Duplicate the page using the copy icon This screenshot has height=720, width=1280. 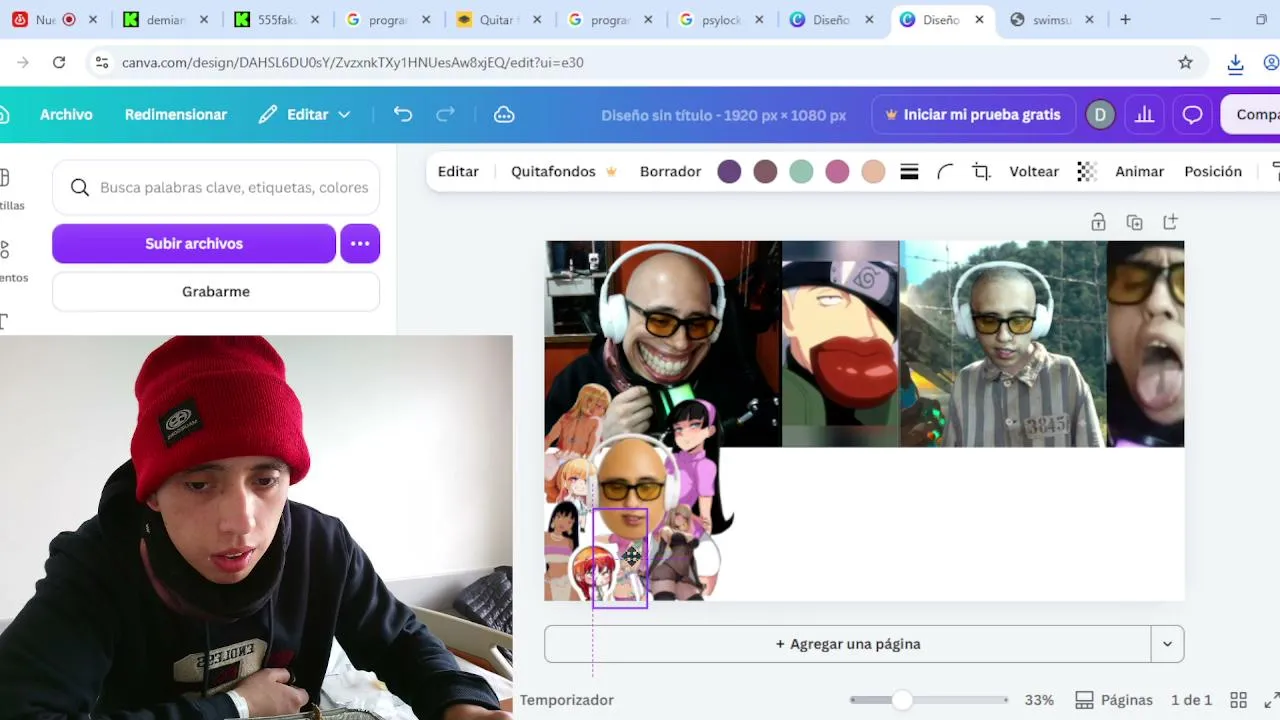click(x=1134, y=222)
